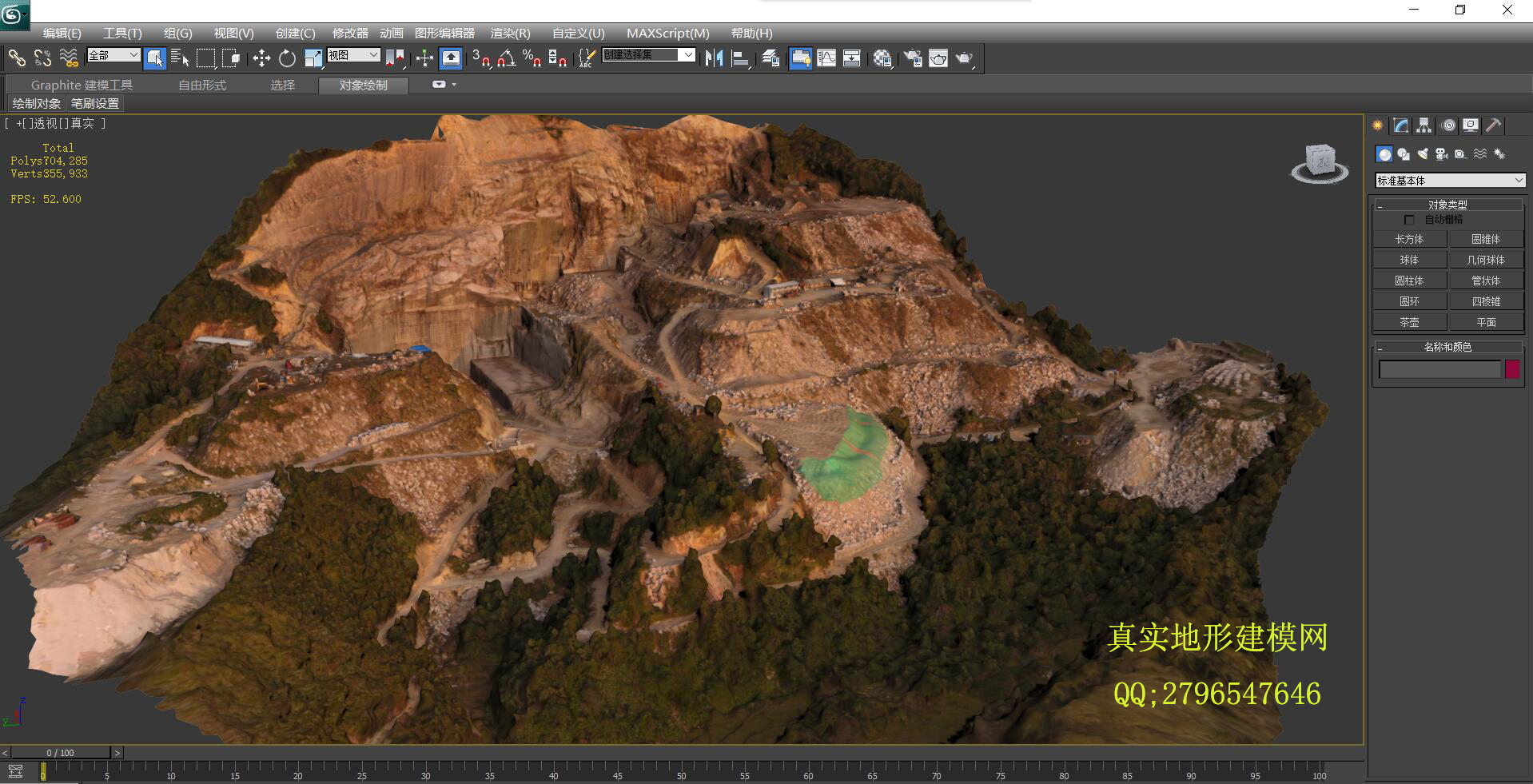Enable the 自动栅格 checkbox

pyautogui.click(x=1409, y=220)
